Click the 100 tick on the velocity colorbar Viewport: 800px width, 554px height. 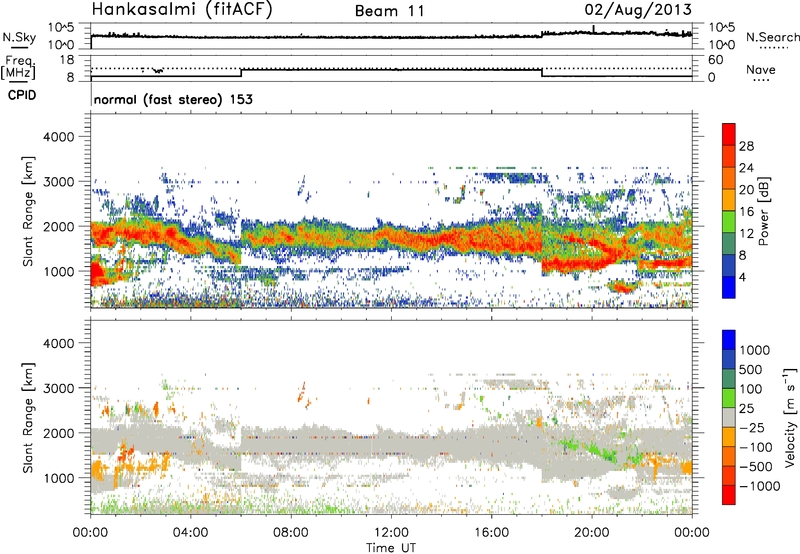751,389
